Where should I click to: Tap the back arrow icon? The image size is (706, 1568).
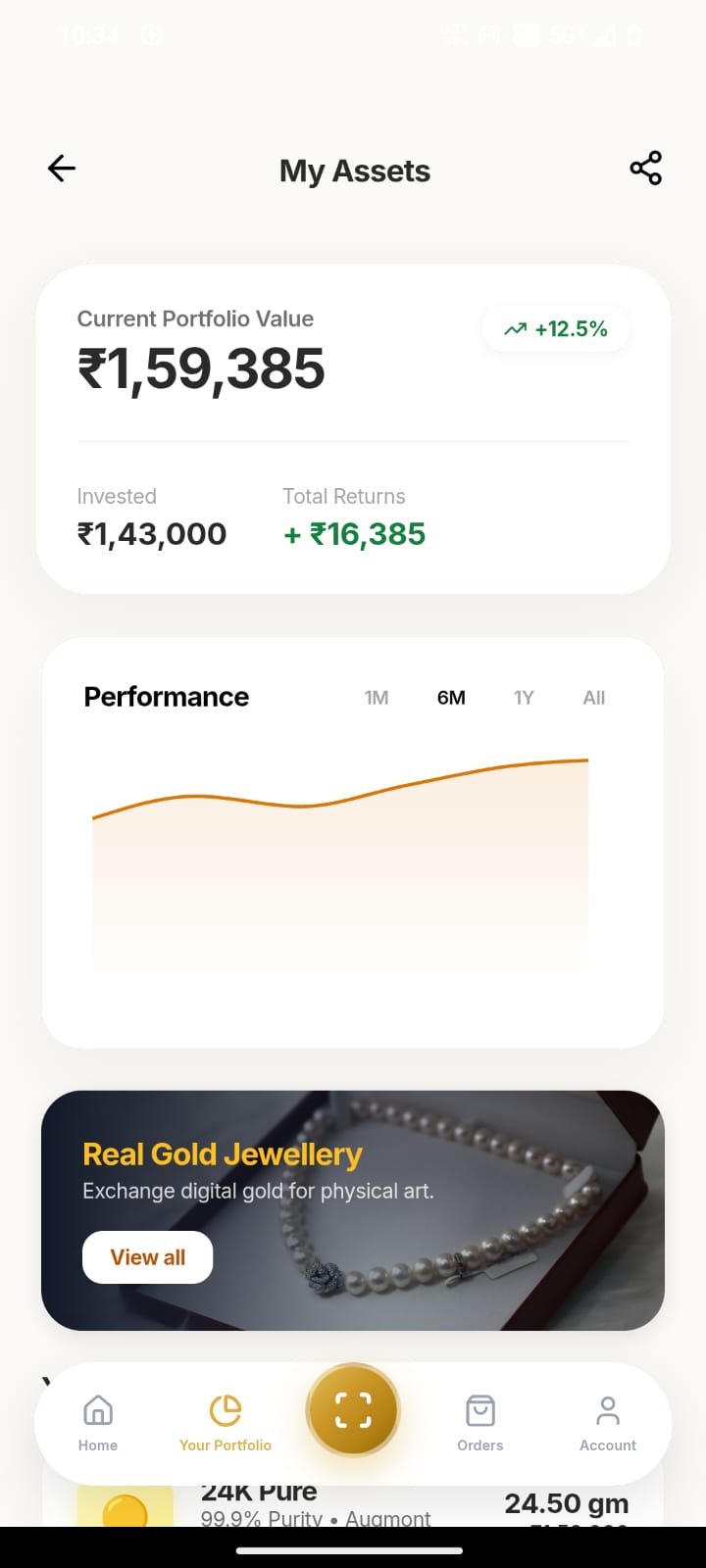[62, 169]
